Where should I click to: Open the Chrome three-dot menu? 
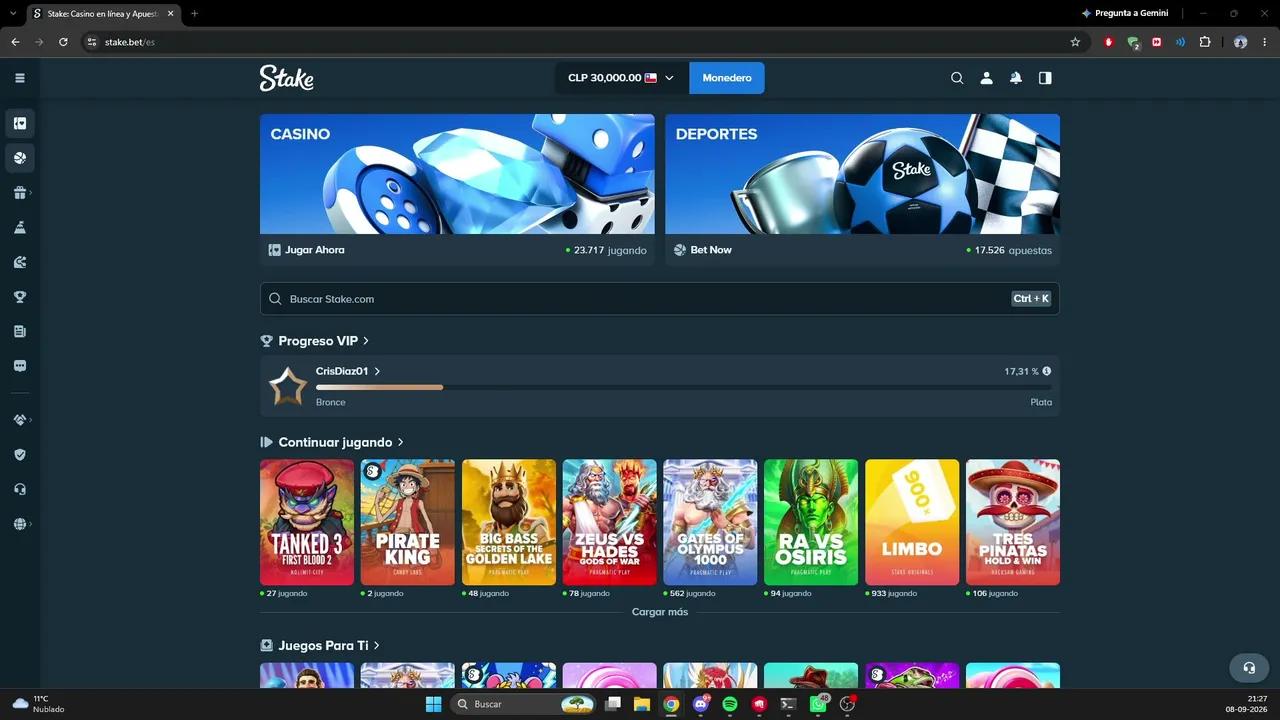(x=1265, y=42)
